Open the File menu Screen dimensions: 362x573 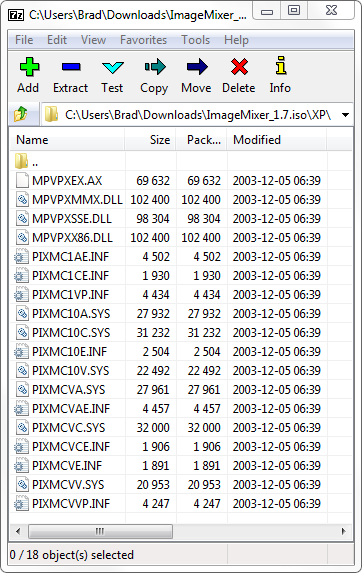tap(24, 39)
